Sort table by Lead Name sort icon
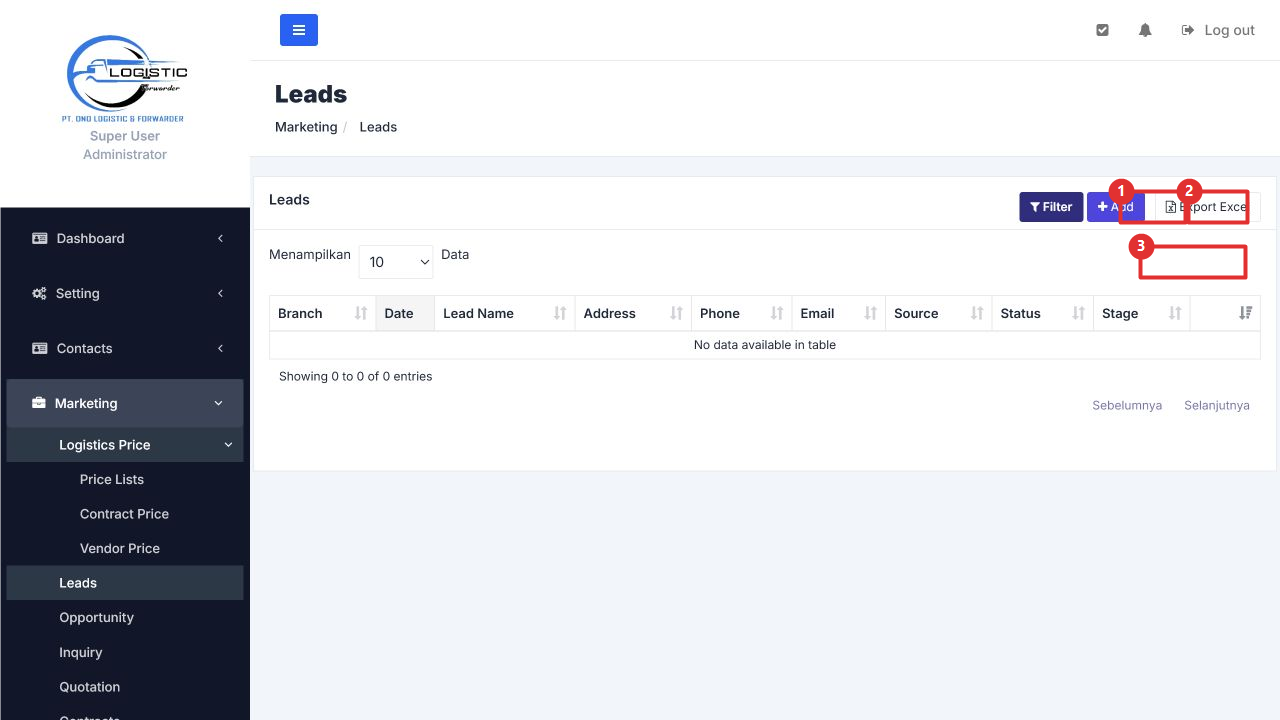 (560, 313)
